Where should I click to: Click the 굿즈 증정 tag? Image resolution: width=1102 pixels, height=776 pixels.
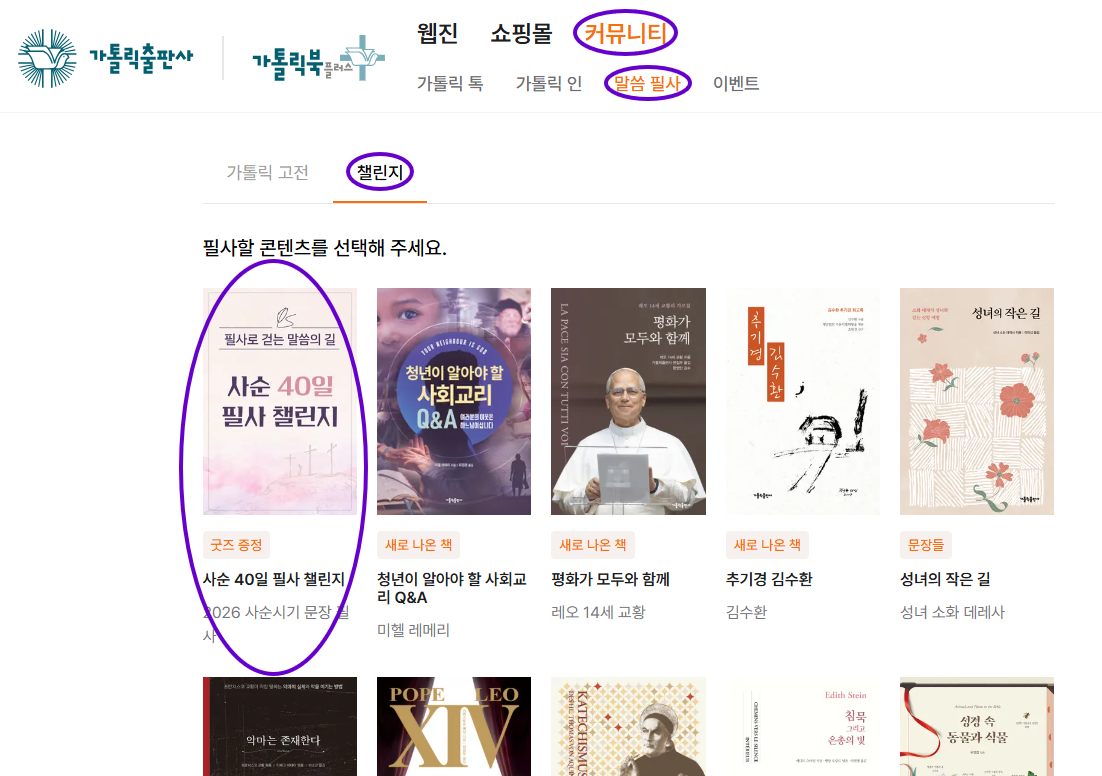click(236, 545)
